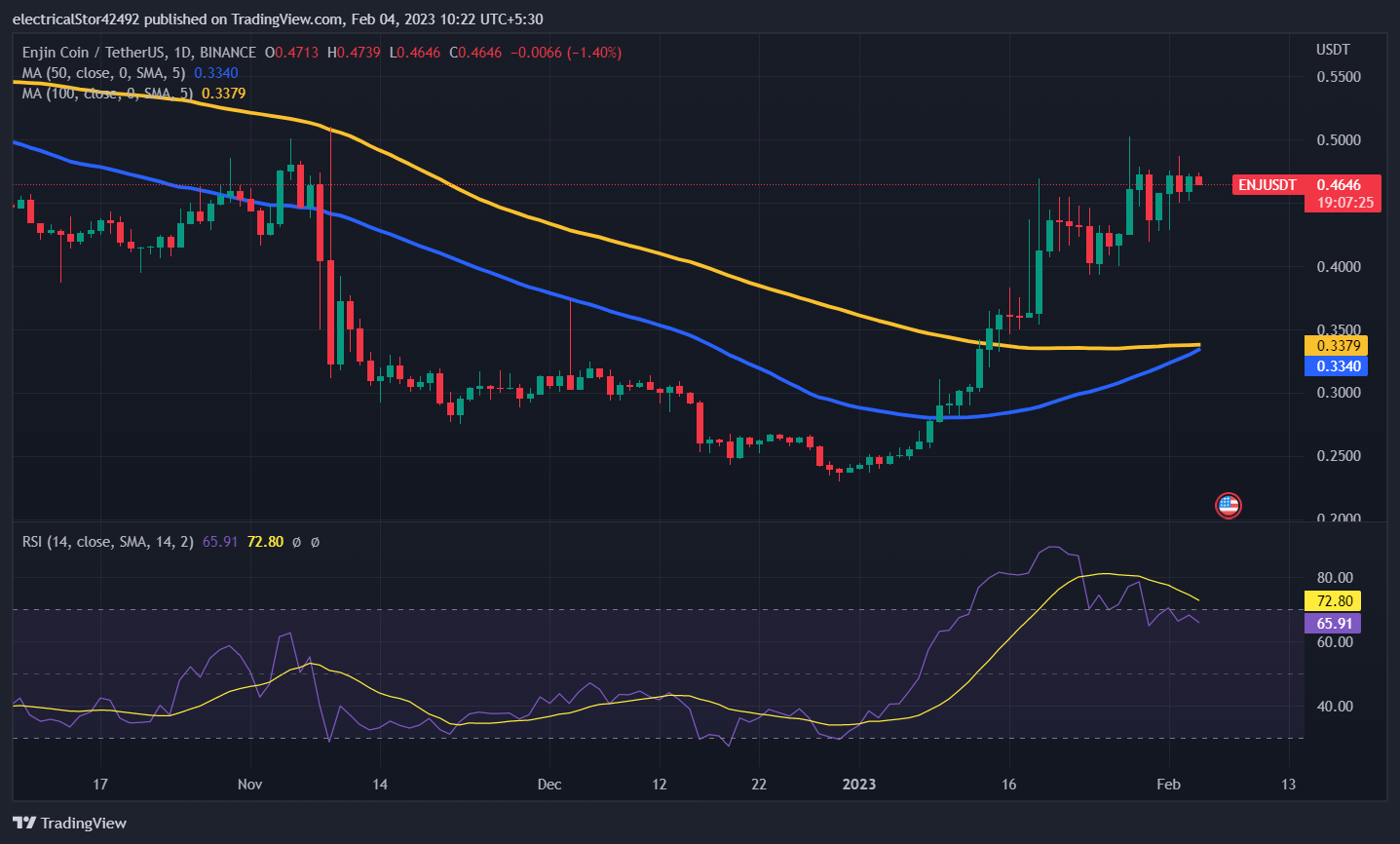Select the RSI (14, close, SMA, 14, 2) legend
Screen dimensions: 1400x844
[x=108, y=542]
